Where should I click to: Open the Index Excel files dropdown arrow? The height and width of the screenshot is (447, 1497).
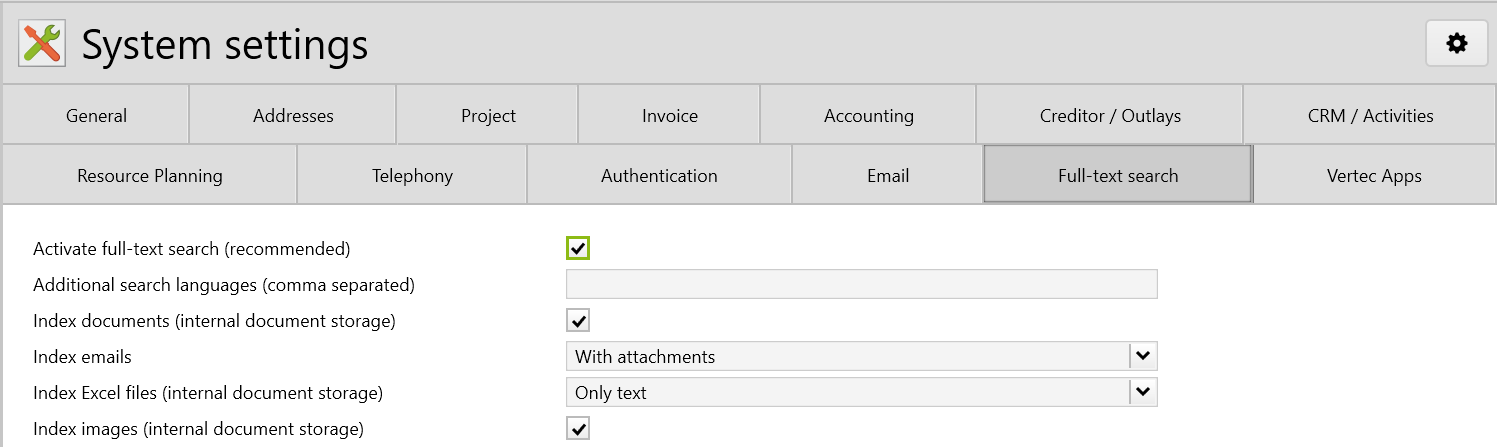point(1143,393)
